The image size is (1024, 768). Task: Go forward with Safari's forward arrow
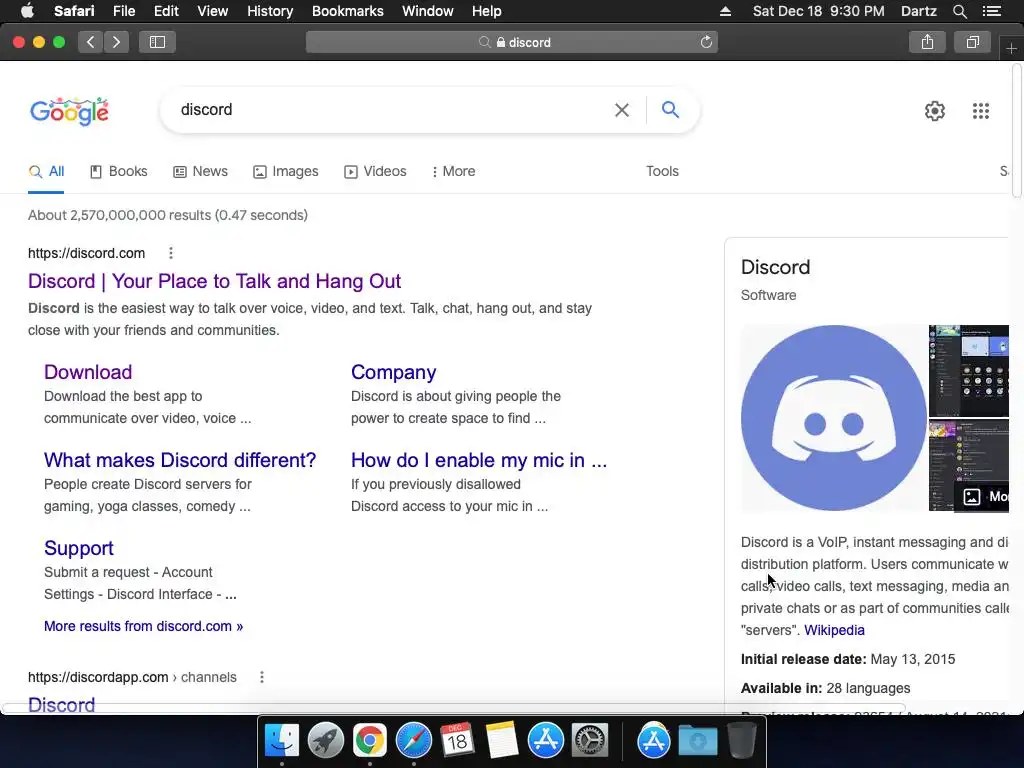pyautogui.click(x=116, y=42)
